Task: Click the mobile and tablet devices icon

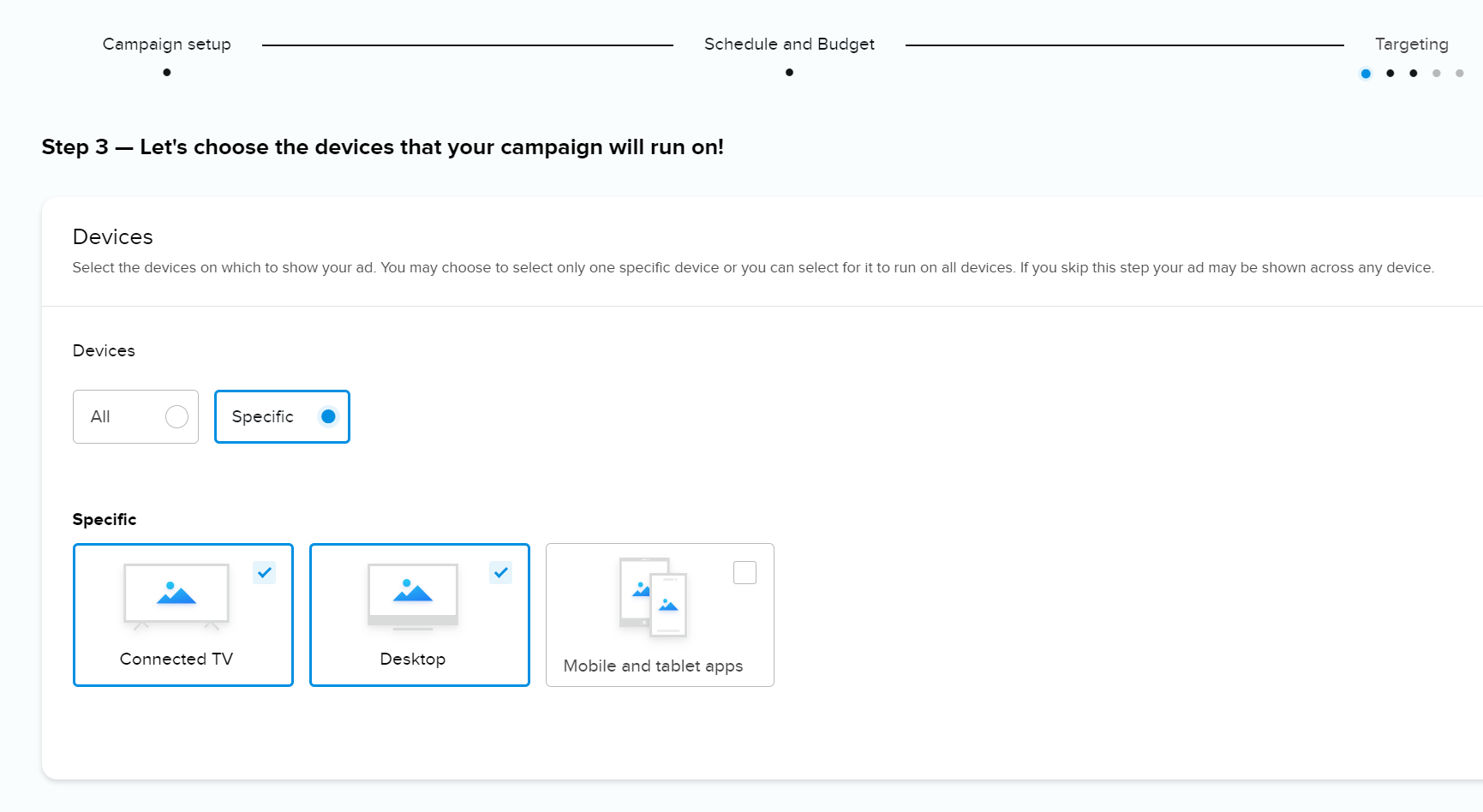Action: click(654, 597)
